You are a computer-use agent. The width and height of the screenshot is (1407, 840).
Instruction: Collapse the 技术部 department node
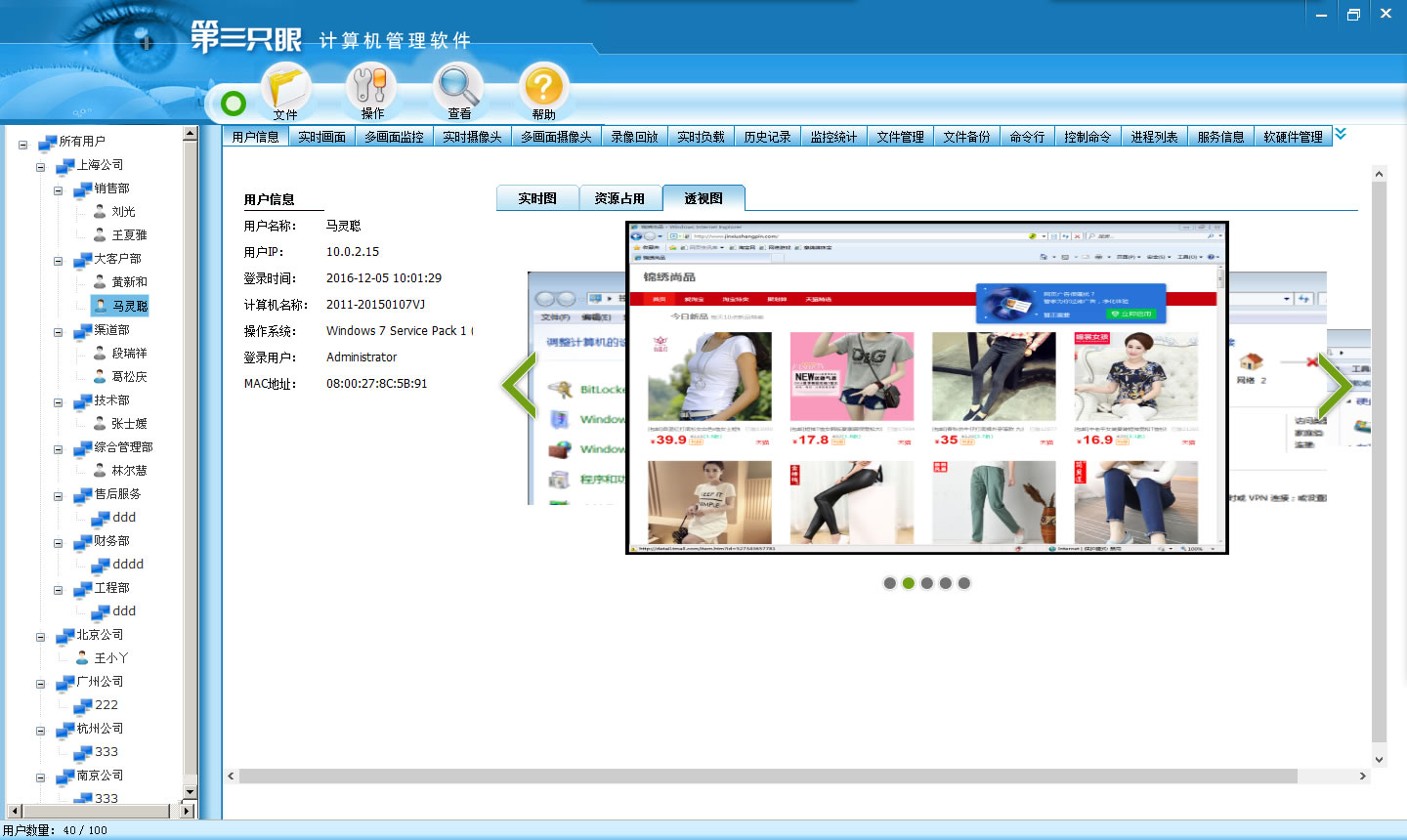(x=58, y=402)
